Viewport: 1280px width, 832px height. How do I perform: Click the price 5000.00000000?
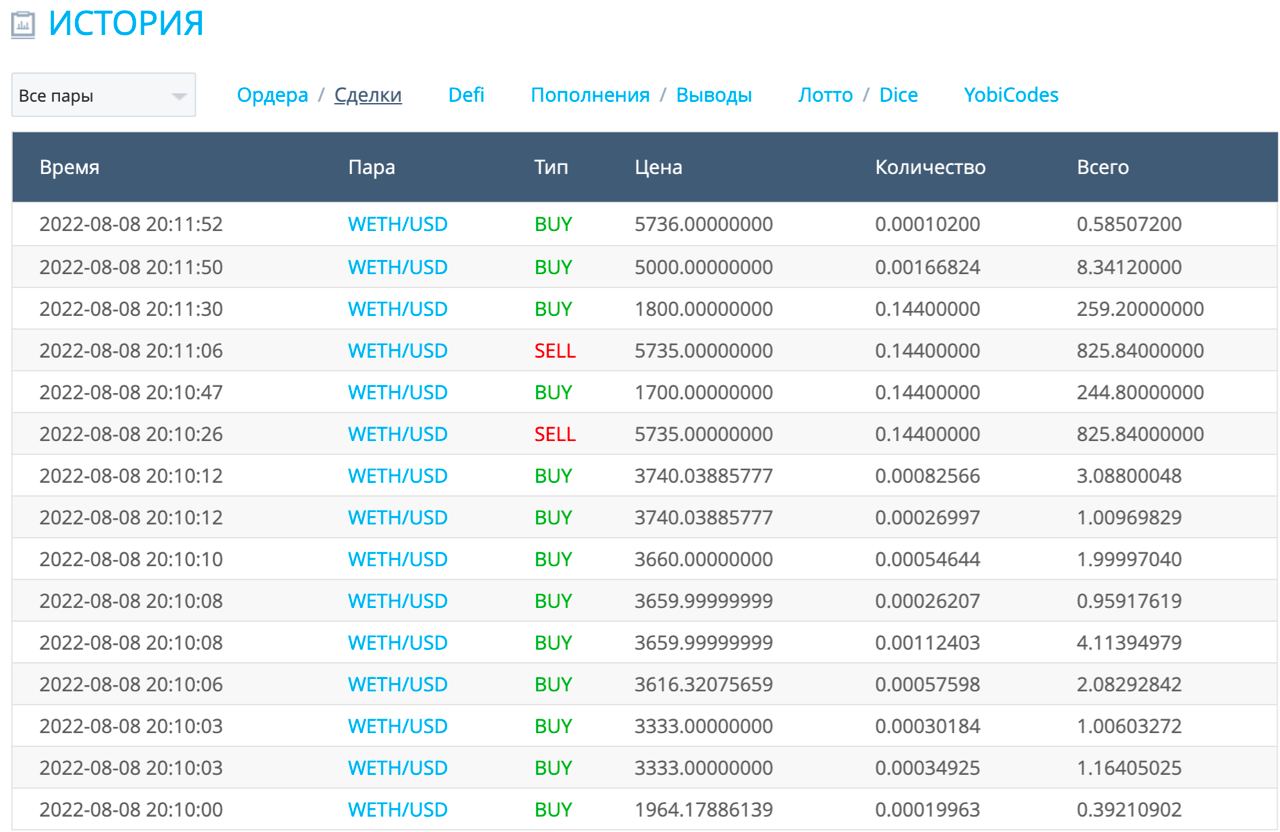point(704,266)
